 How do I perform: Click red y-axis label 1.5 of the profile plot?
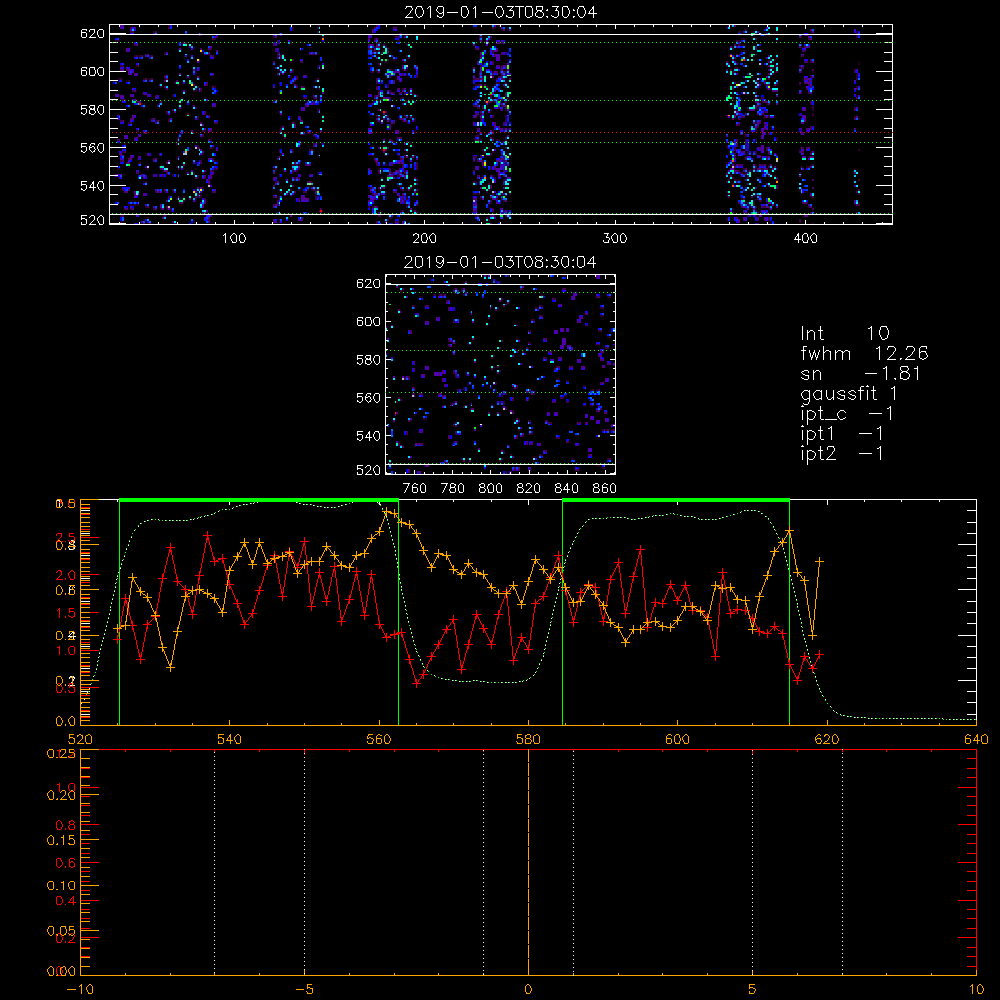click(66, 613)
